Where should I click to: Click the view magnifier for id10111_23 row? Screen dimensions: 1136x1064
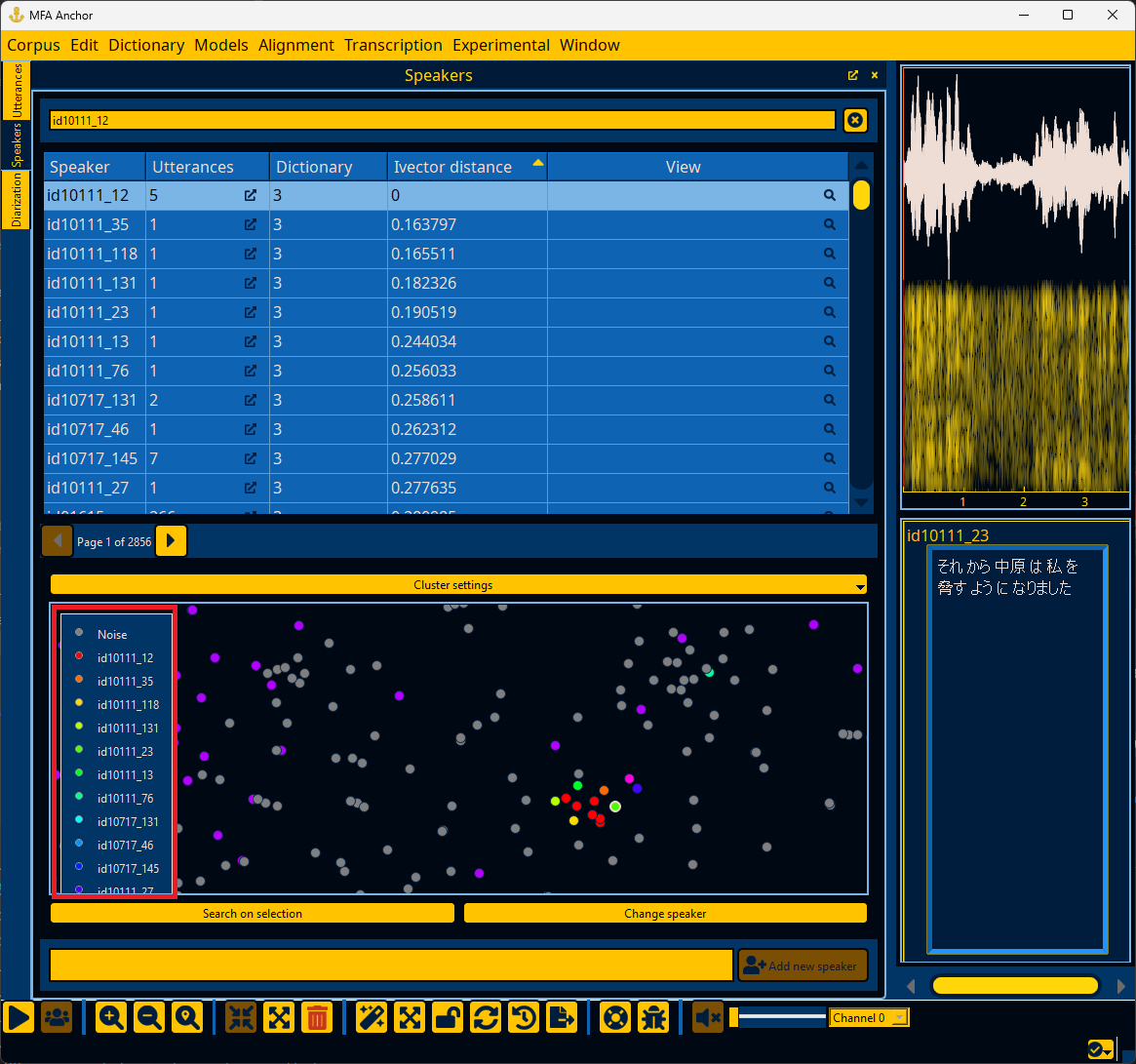point(830,312)
